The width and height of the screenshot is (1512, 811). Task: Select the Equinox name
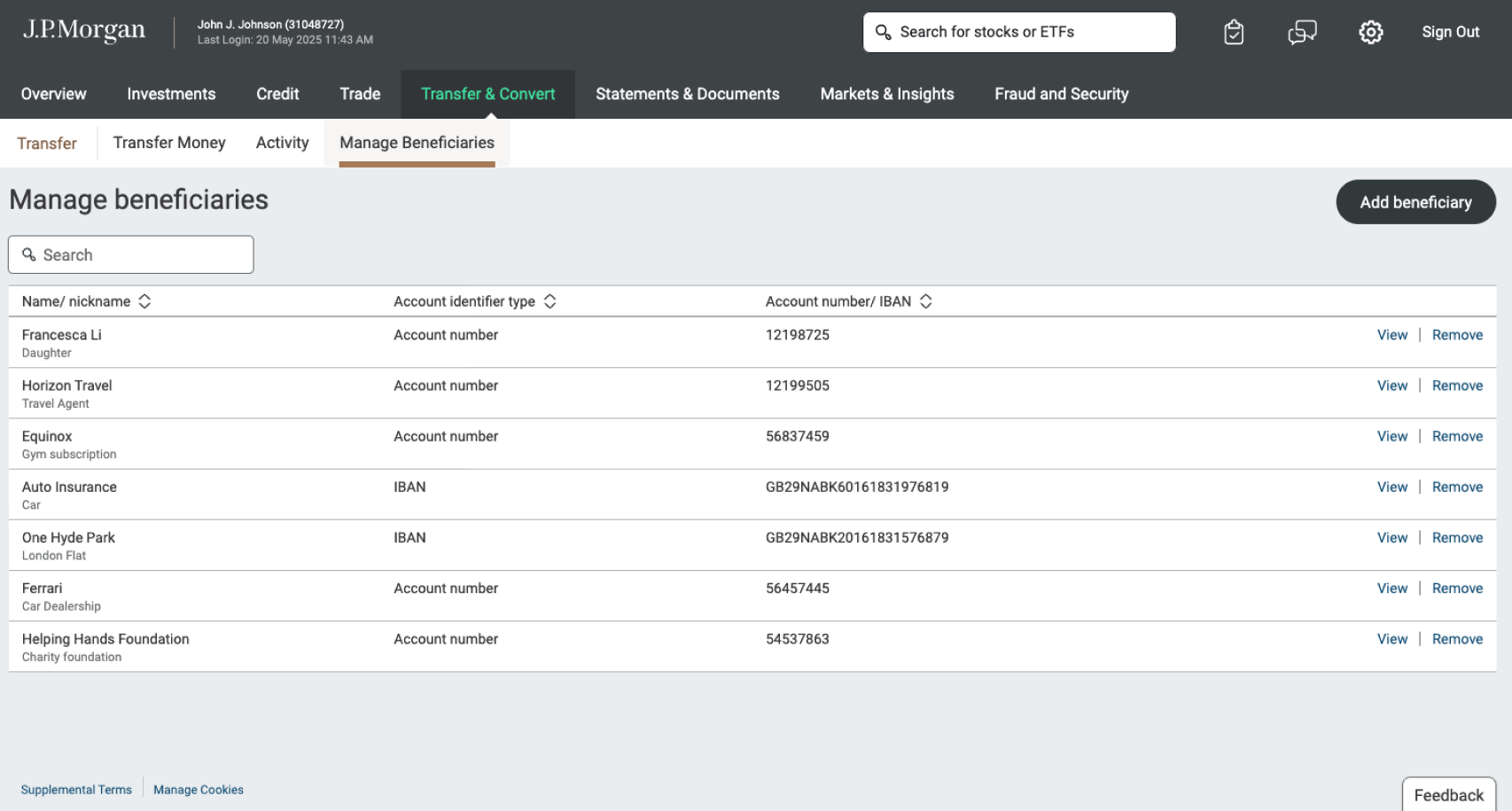click(47, 436)
